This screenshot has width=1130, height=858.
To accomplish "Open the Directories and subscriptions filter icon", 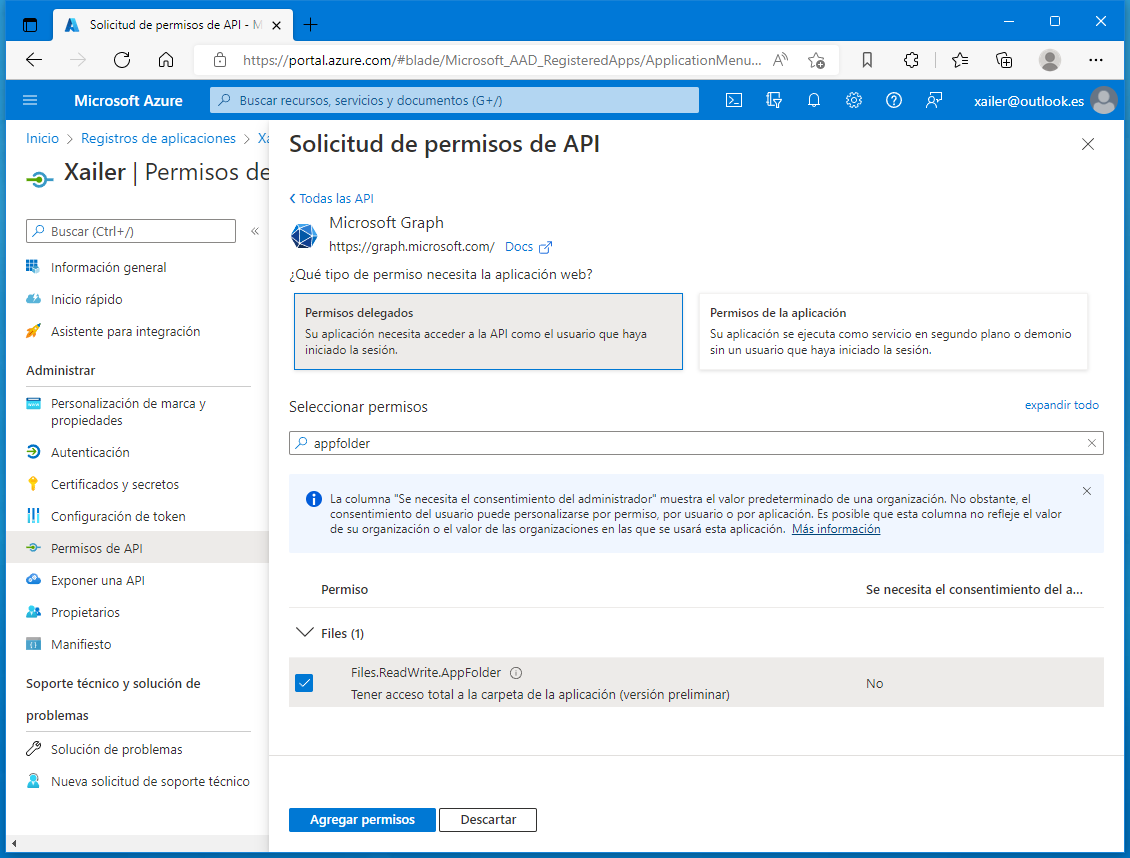I will coord(774,100).
